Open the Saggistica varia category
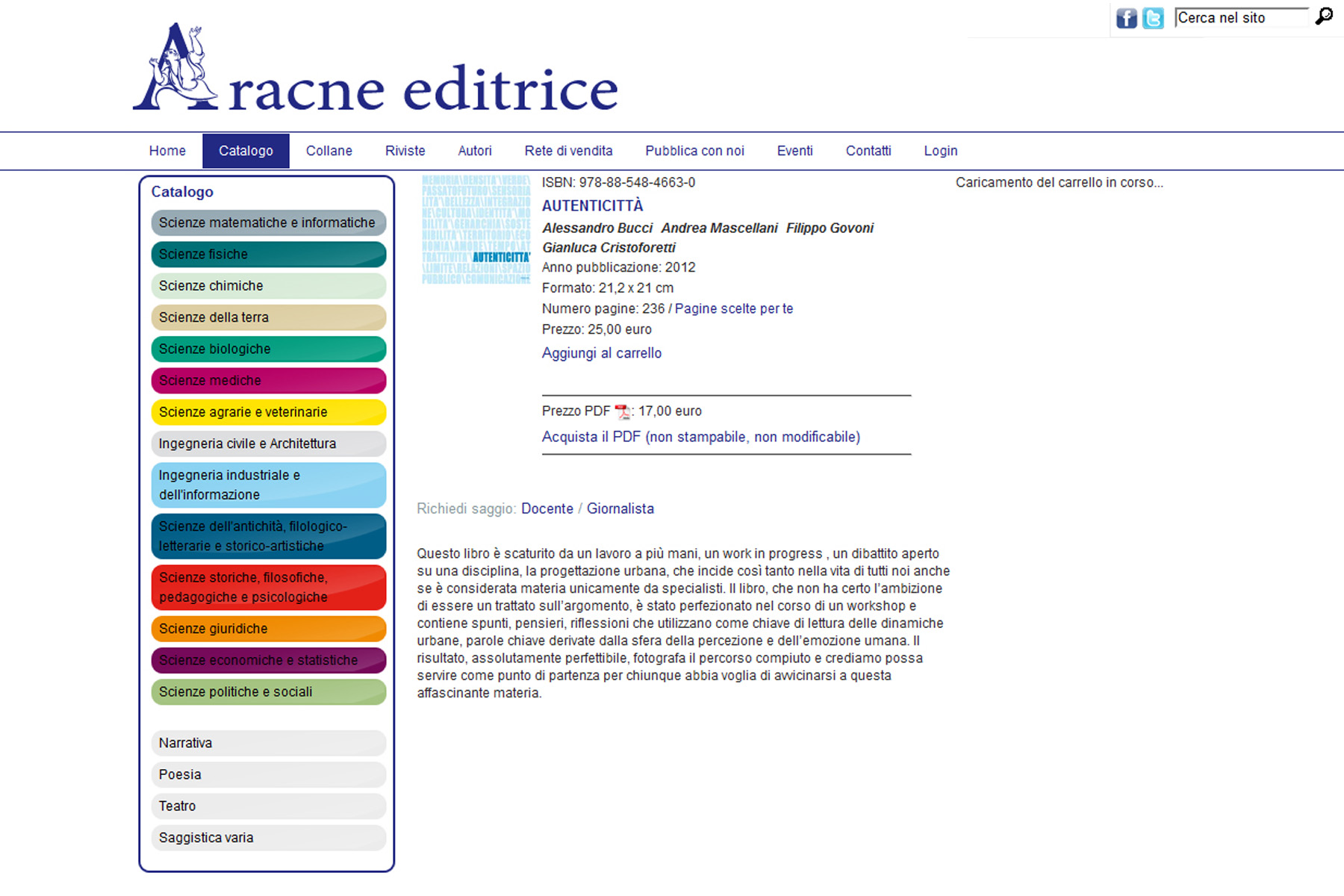Image resolution: width=1344 pixels, height=896 pixels. (x=269, y=838)
